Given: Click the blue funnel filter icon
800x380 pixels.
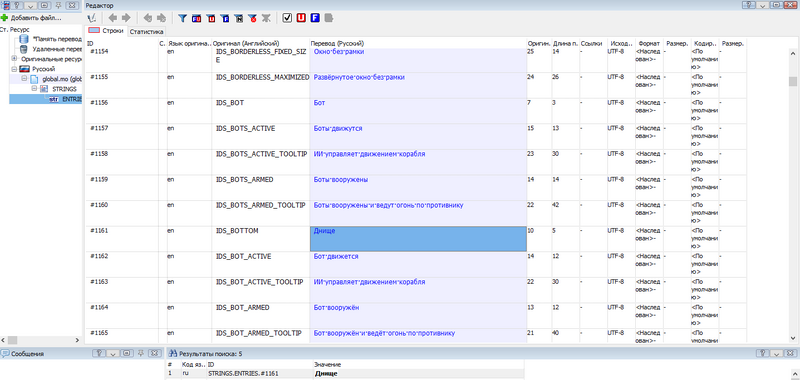Looking at the screenshot, I should click(182, 18).
